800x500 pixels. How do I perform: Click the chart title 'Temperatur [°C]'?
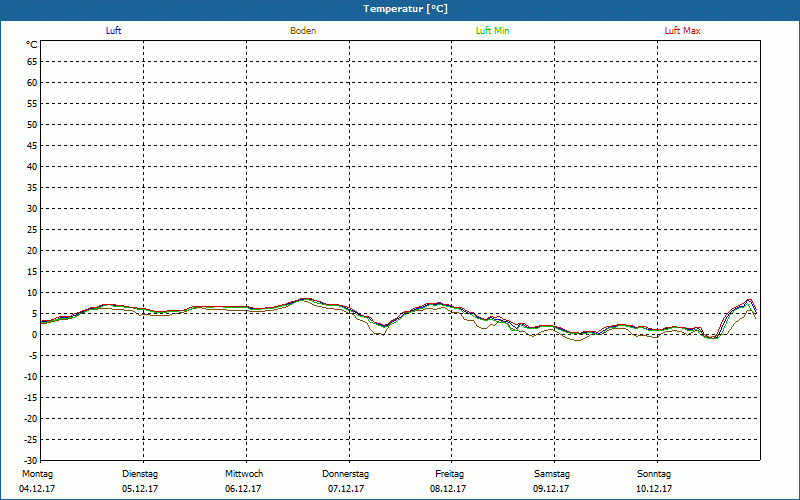coord(406,9)
